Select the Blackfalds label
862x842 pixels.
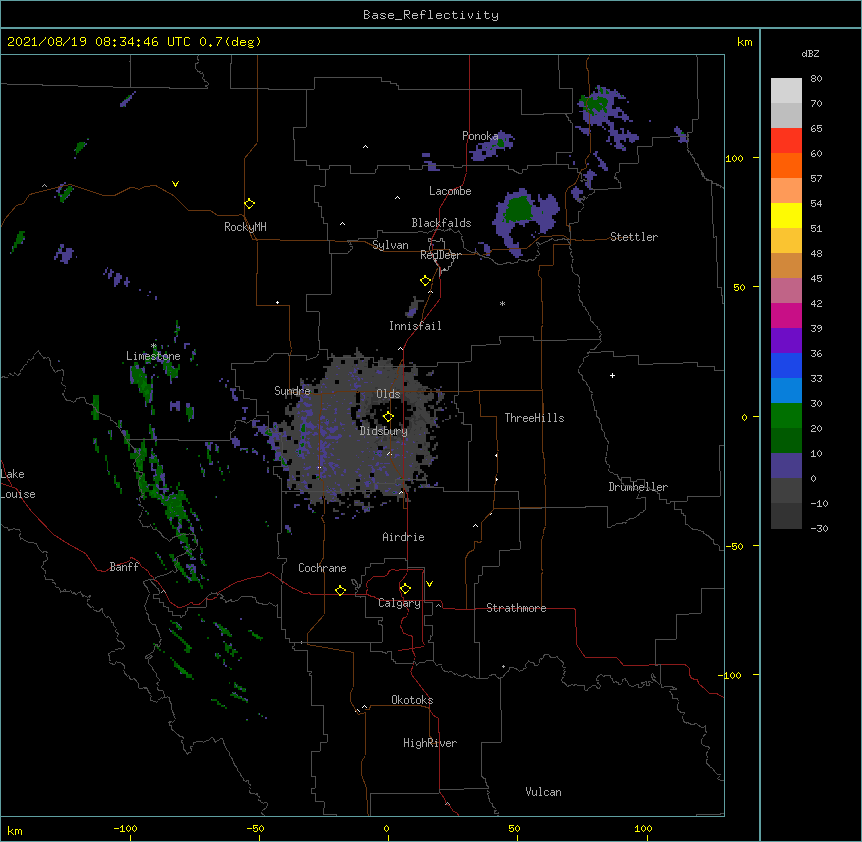441,223
